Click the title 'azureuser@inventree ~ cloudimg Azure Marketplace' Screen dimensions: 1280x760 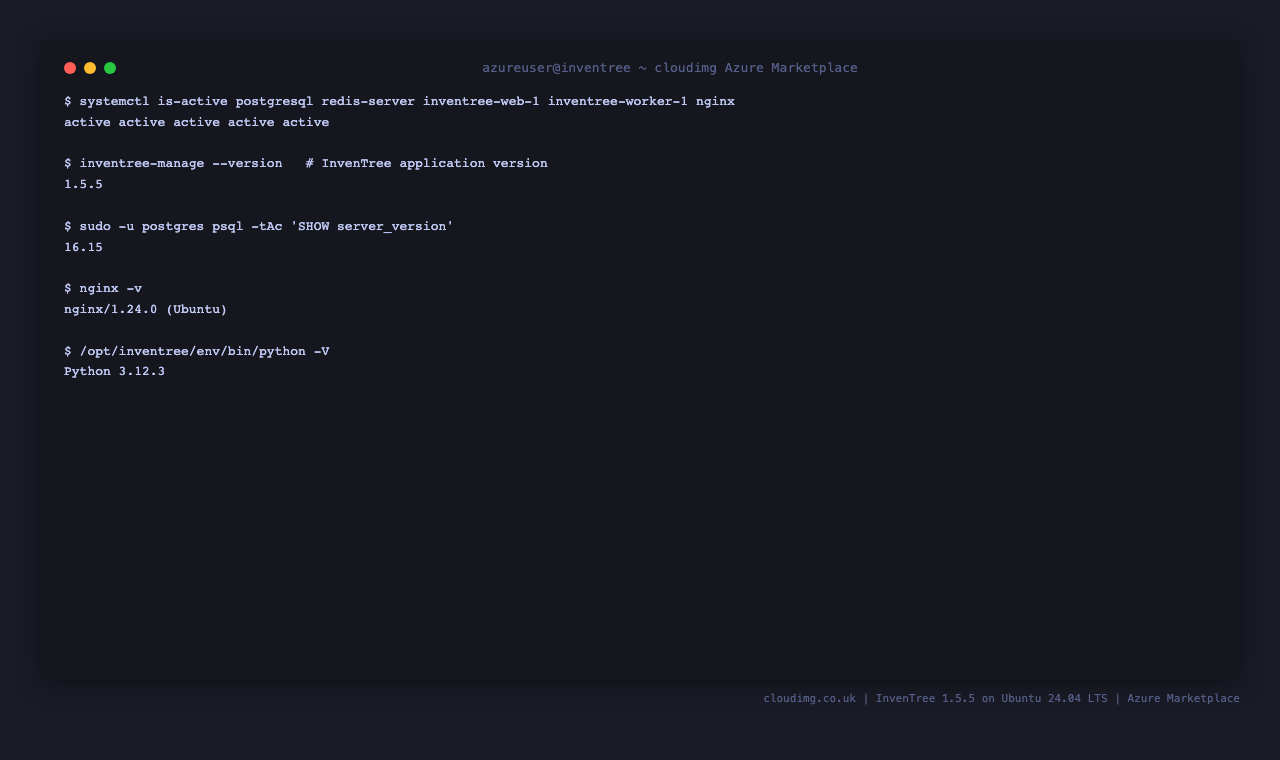point(670,68)
